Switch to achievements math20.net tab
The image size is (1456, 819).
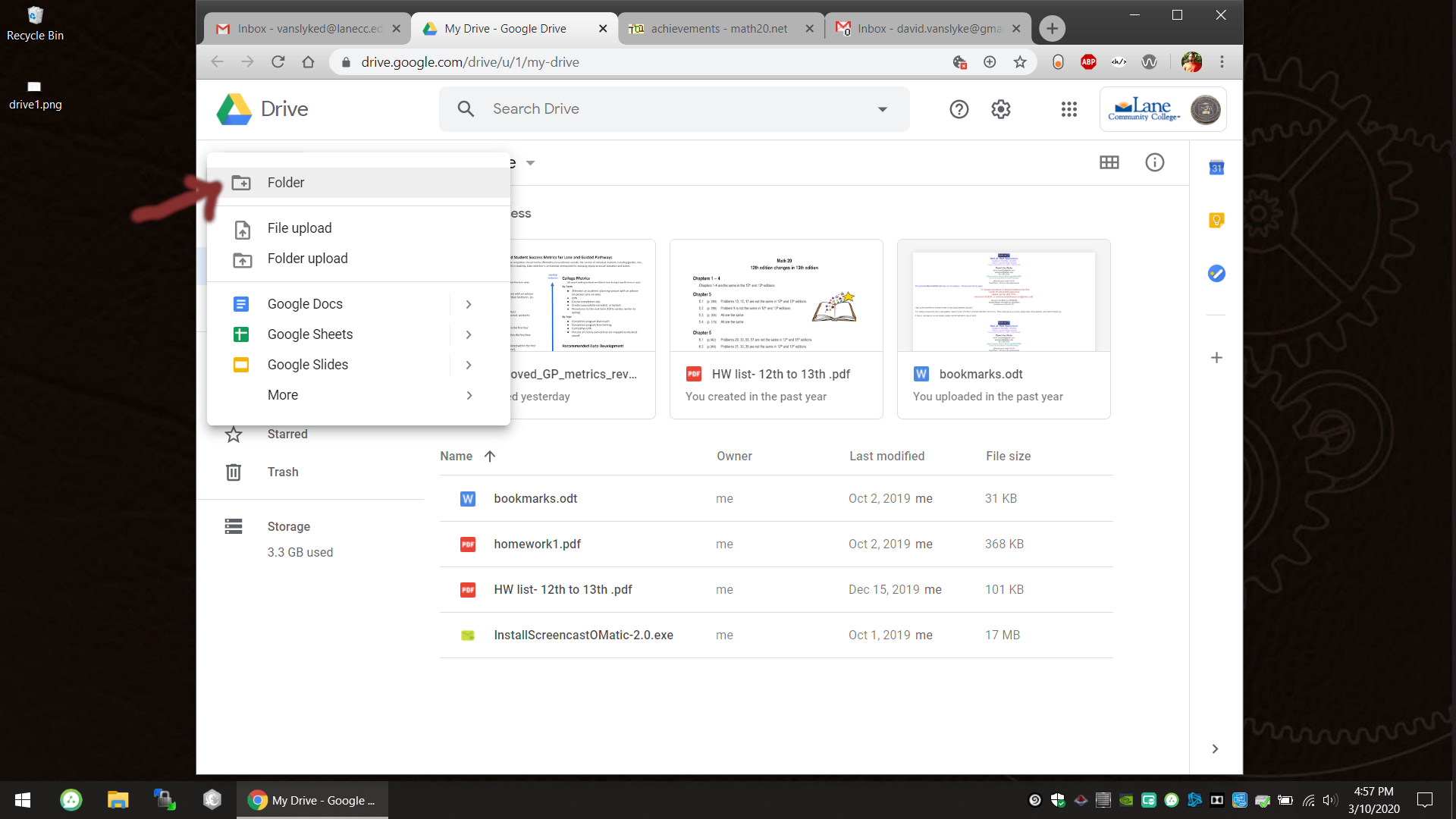(x=720, y=29)
